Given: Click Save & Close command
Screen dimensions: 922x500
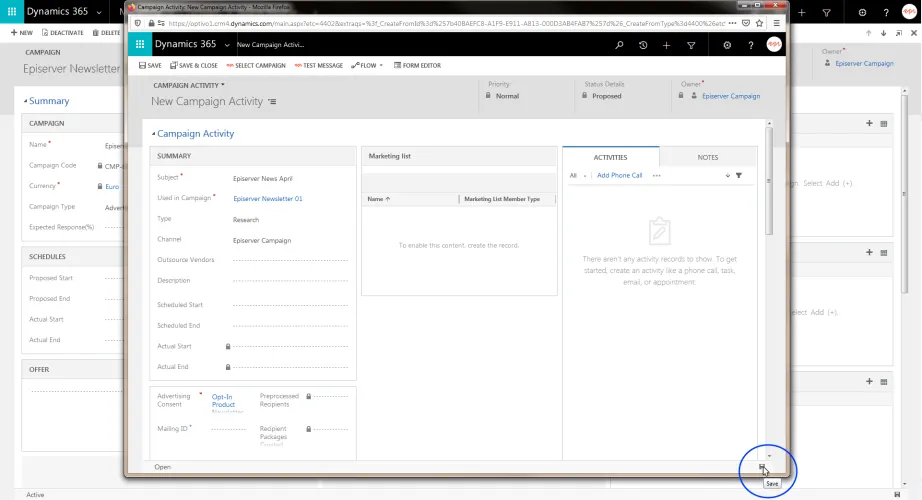Looking at the screenshot, I should point(193,65).
